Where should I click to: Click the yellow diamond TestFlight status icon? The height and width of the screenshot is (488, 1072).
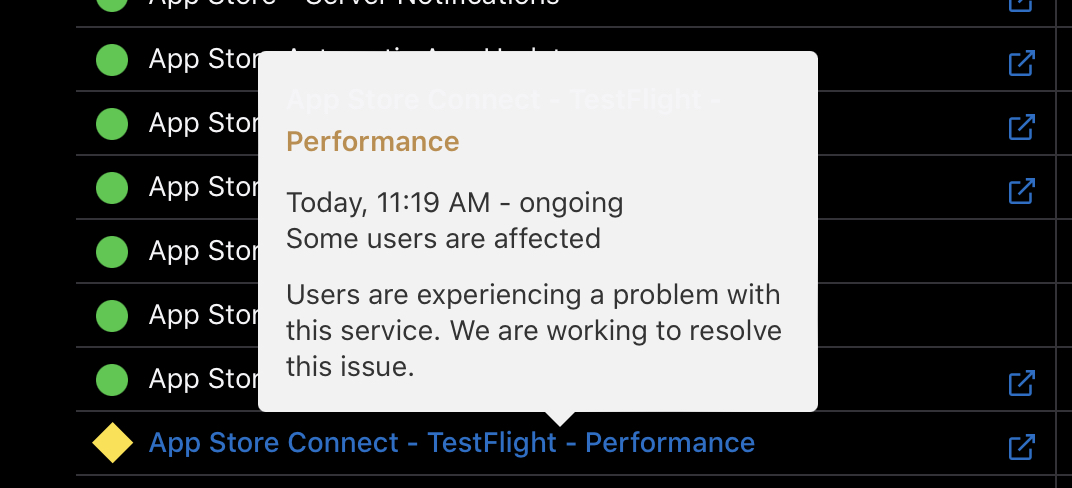(112, 443)
